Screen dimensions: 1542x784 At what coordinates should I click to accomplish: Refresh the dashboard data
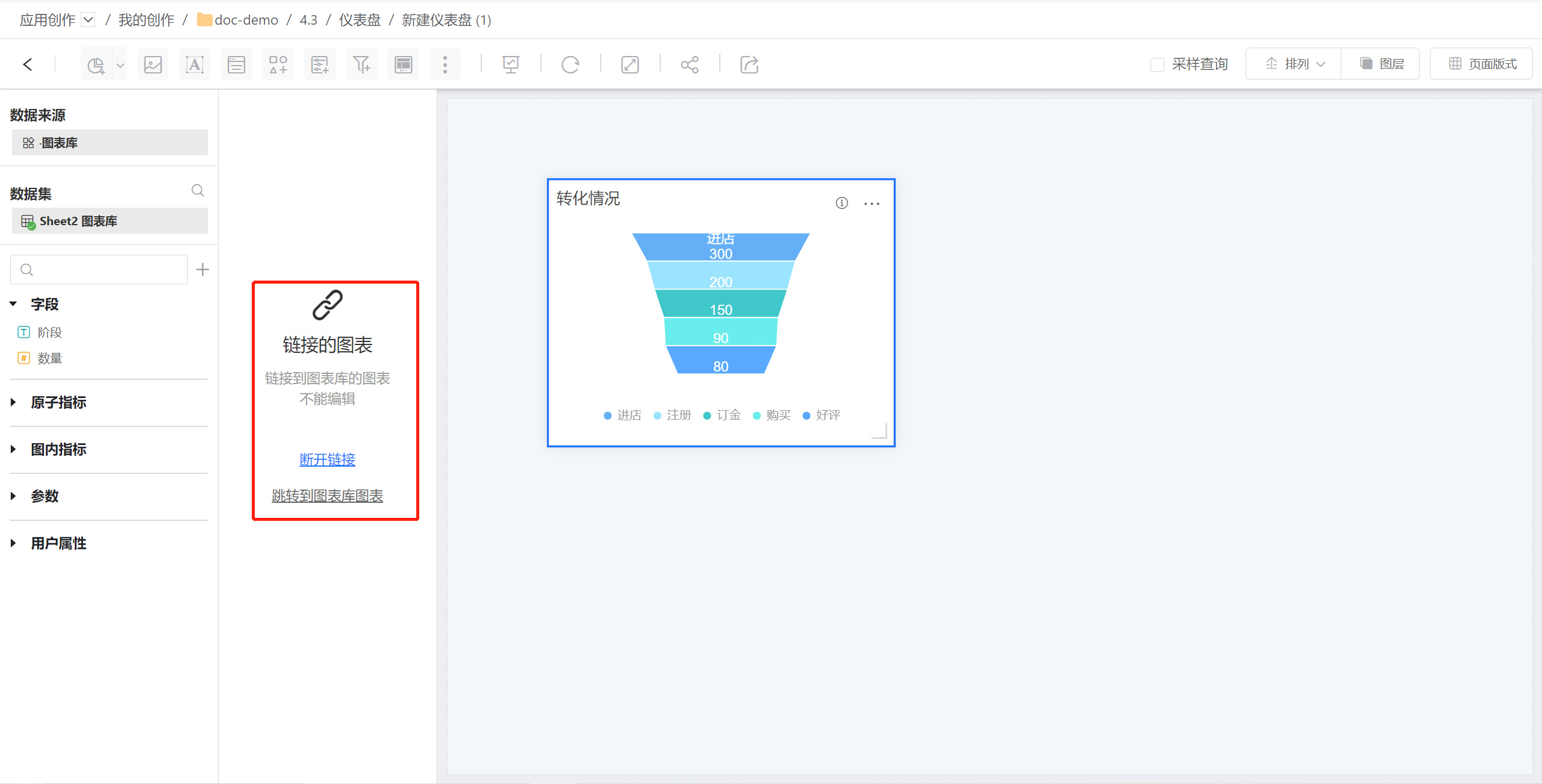click(x=570, y=64)
